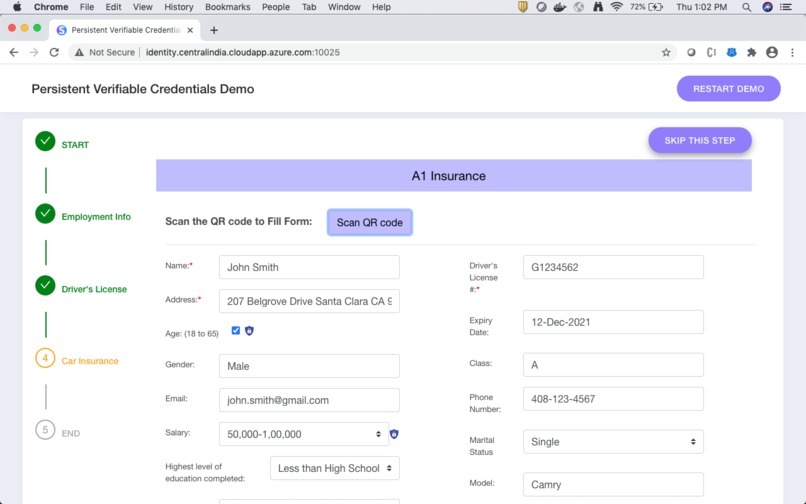Open the notification center list icon
The image size is (806, 504).
coord(786,7)
